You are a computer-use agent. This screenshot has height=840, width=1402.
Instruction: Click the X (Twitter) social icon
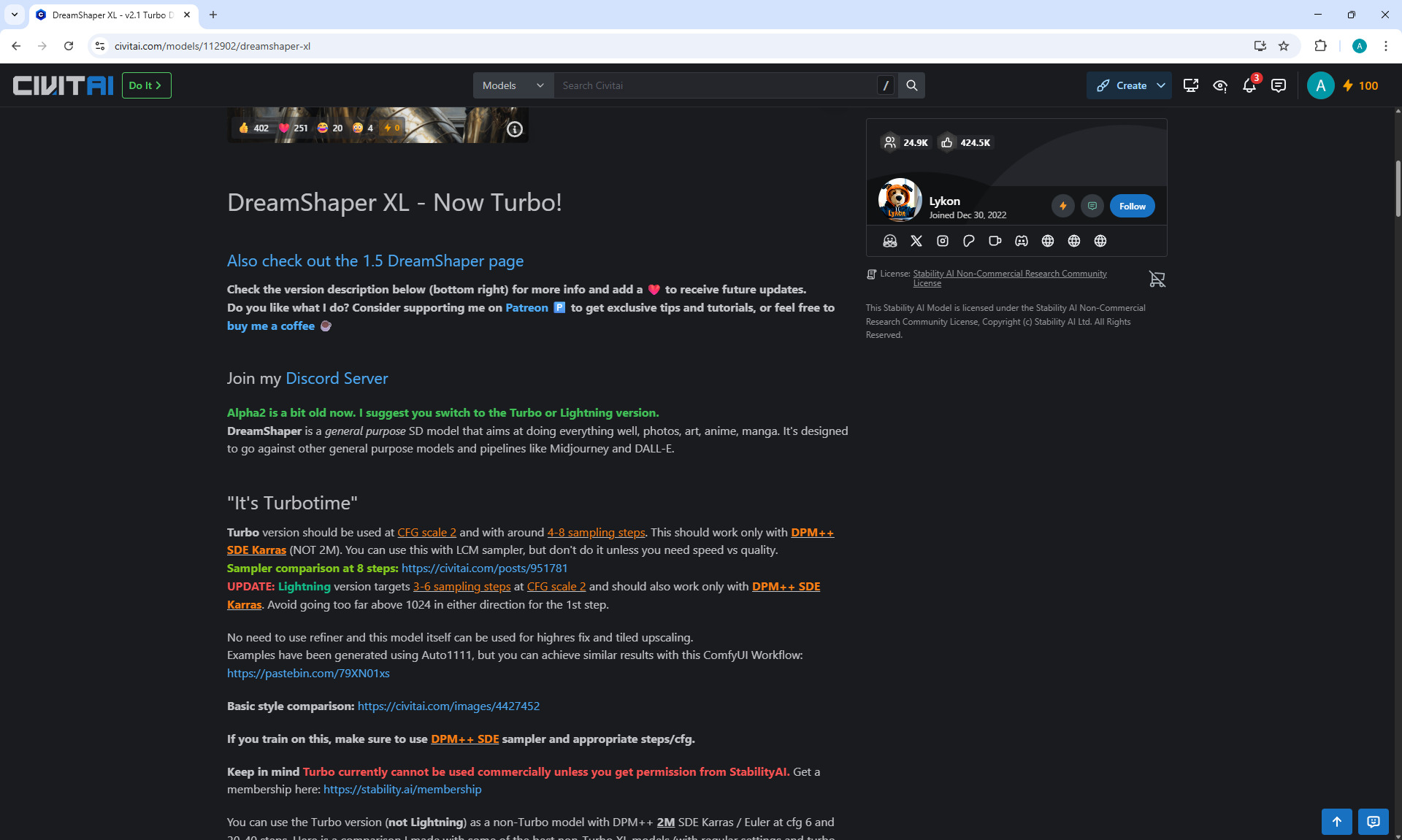(x=916, y=241)
